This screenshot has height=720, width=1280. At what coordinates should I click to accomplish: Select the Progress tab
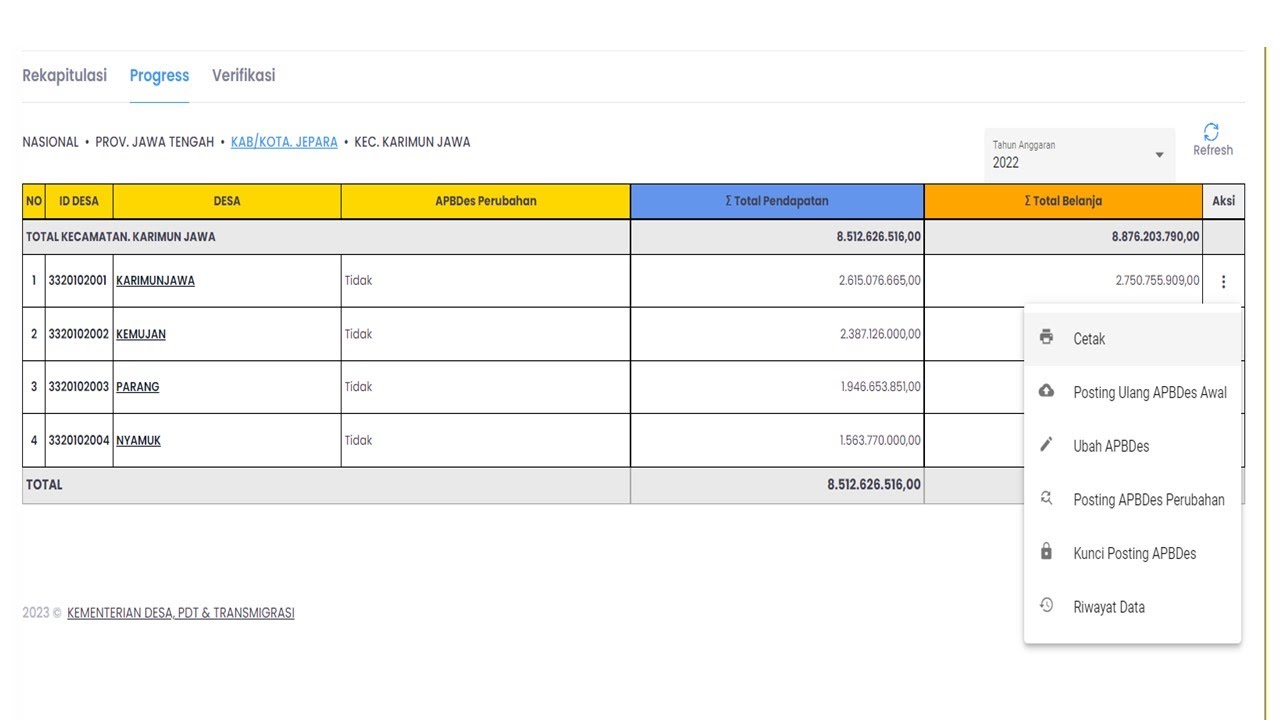click(x=159, y=76)
